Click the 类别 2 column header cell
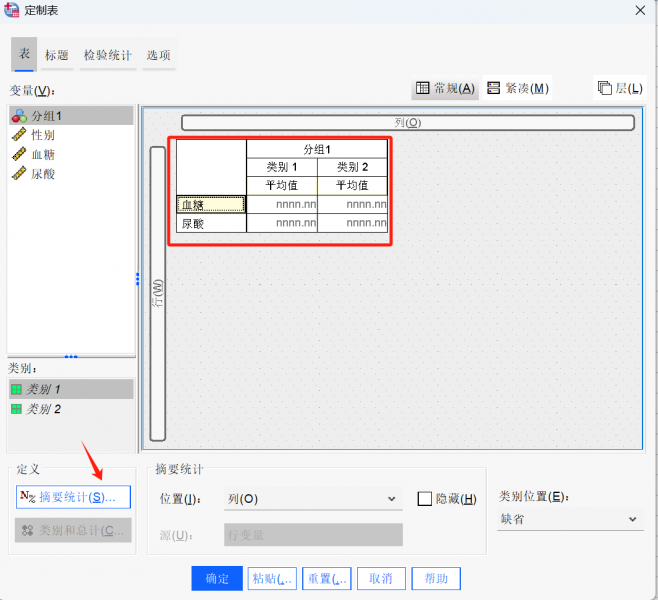658x600 pixels. (352, 167)
